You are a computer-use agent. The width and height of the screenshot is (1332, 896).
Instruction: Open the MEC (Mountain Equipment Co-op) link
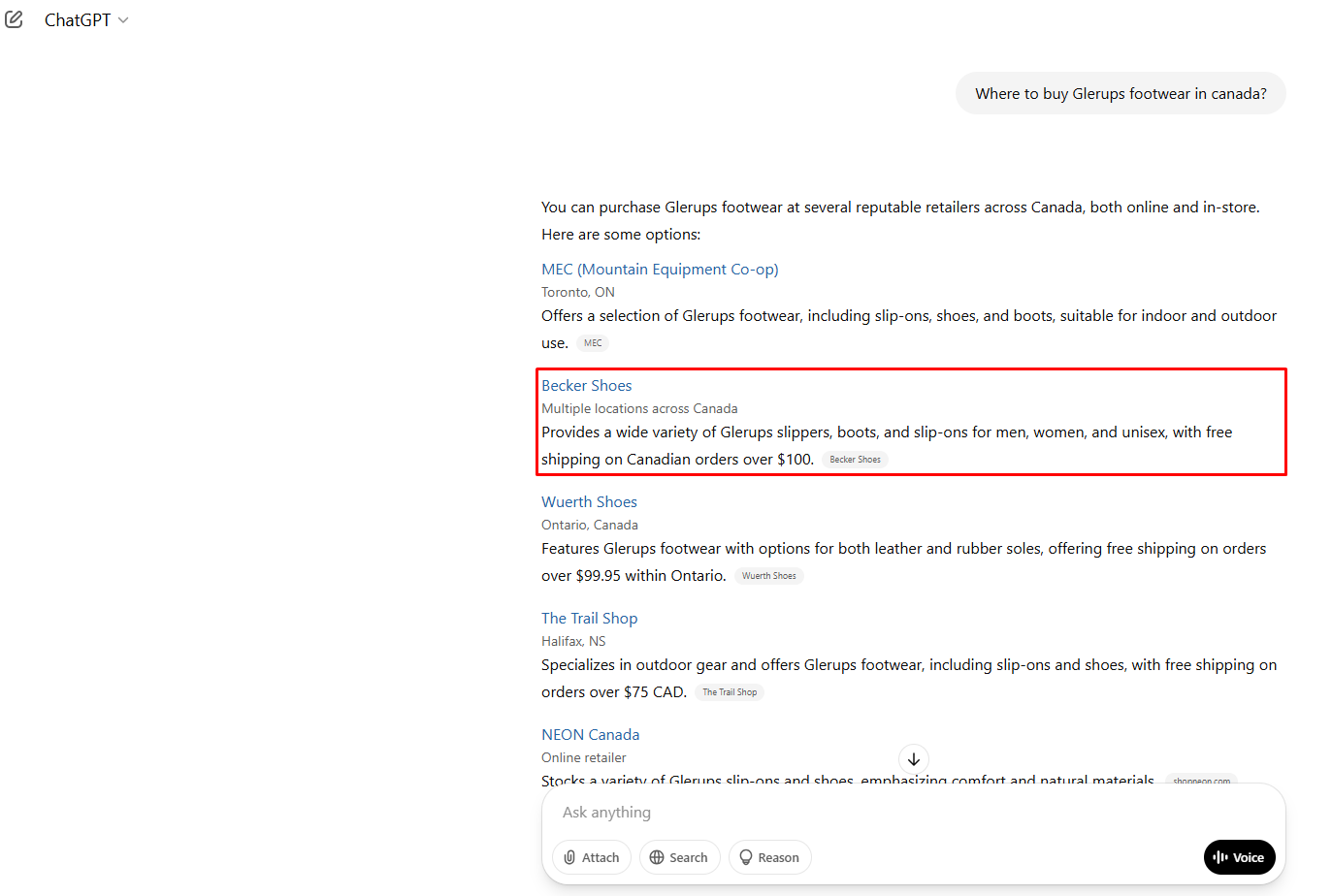click(660, 270)
